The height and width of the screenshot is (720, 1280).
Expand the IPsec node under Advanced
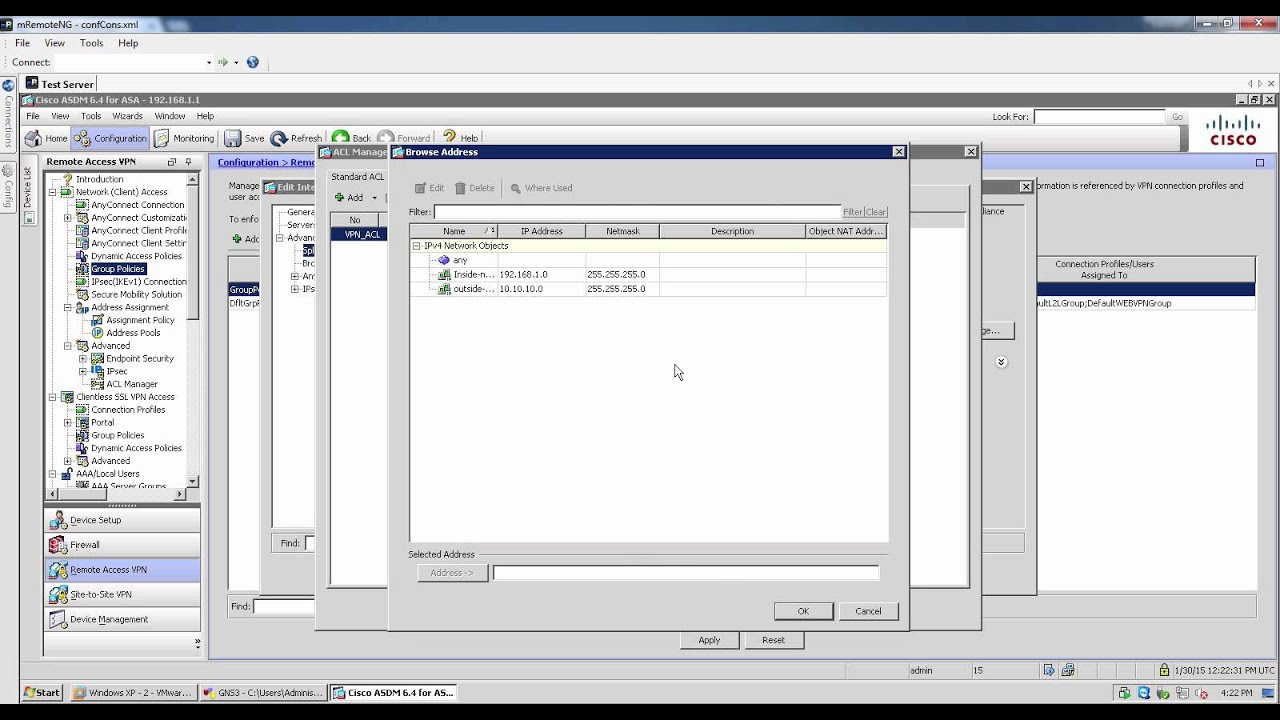83,372
